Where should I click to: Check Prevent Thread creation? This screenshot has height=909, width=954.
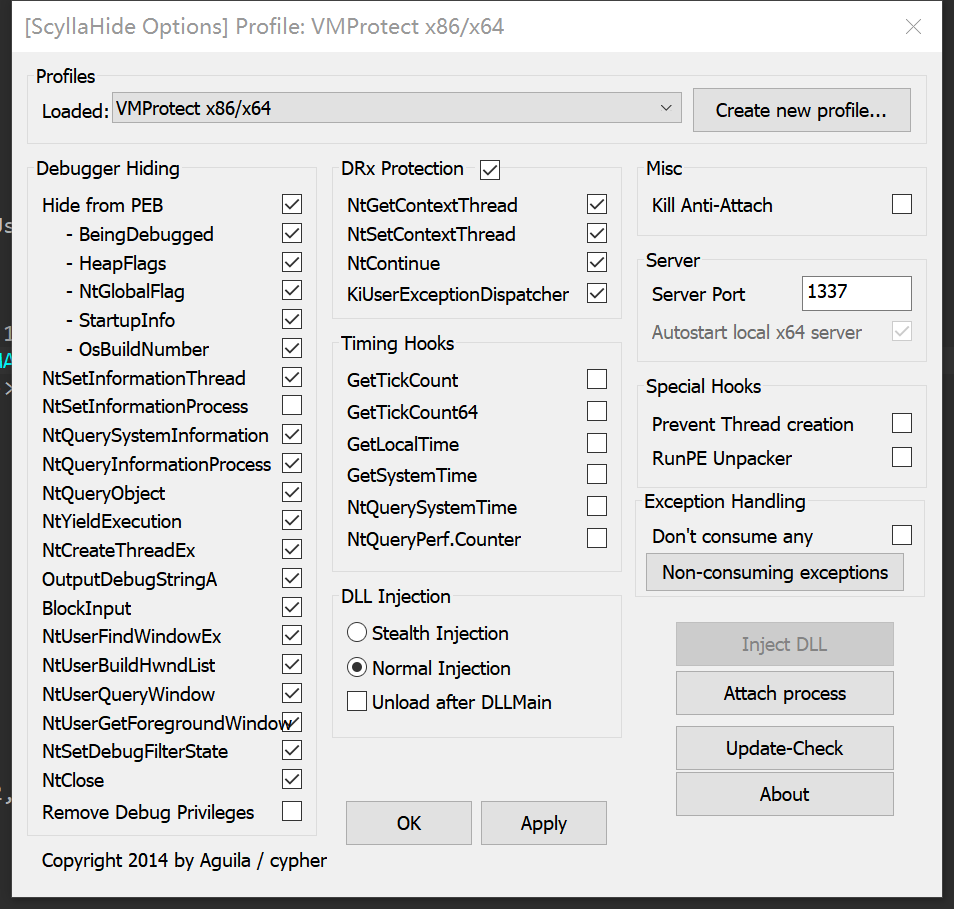click(x=902, y=423)
